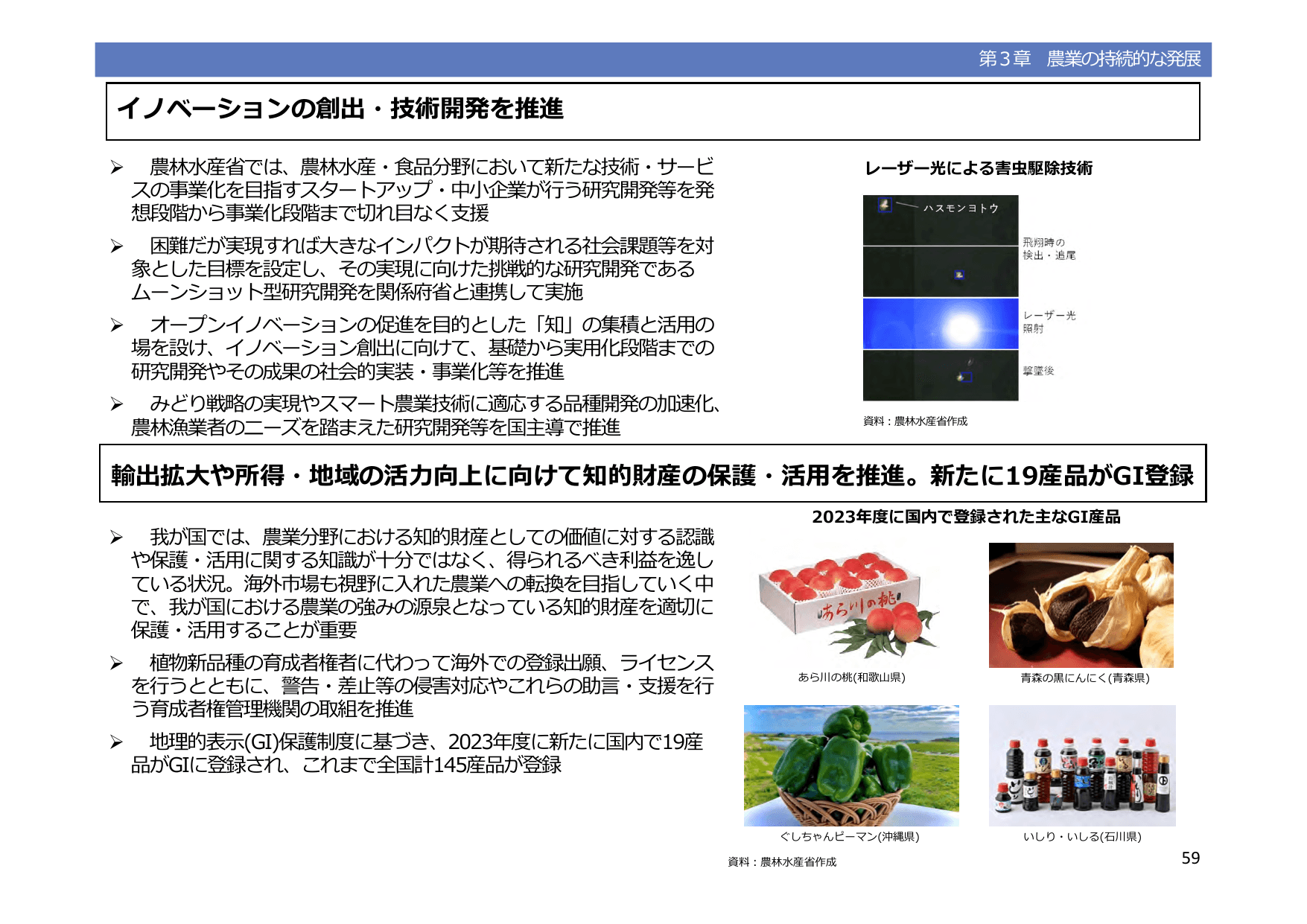This screenshot has height=924, width=1307.
Task: Select the レーザー光照射 blue light frame
Action: click(x=942, y=324)
